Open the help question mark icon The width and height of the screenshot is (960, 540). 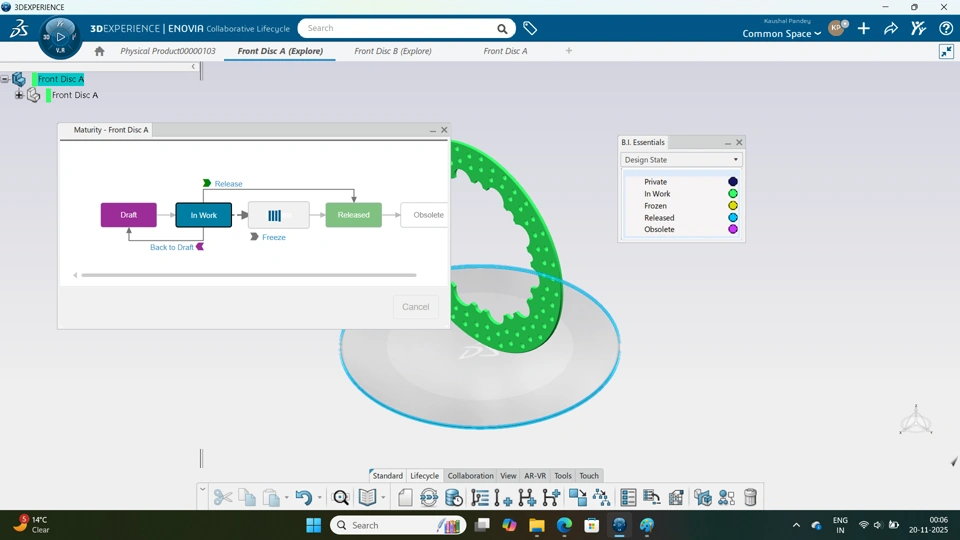pyautogui.click(x=945, y=28)
